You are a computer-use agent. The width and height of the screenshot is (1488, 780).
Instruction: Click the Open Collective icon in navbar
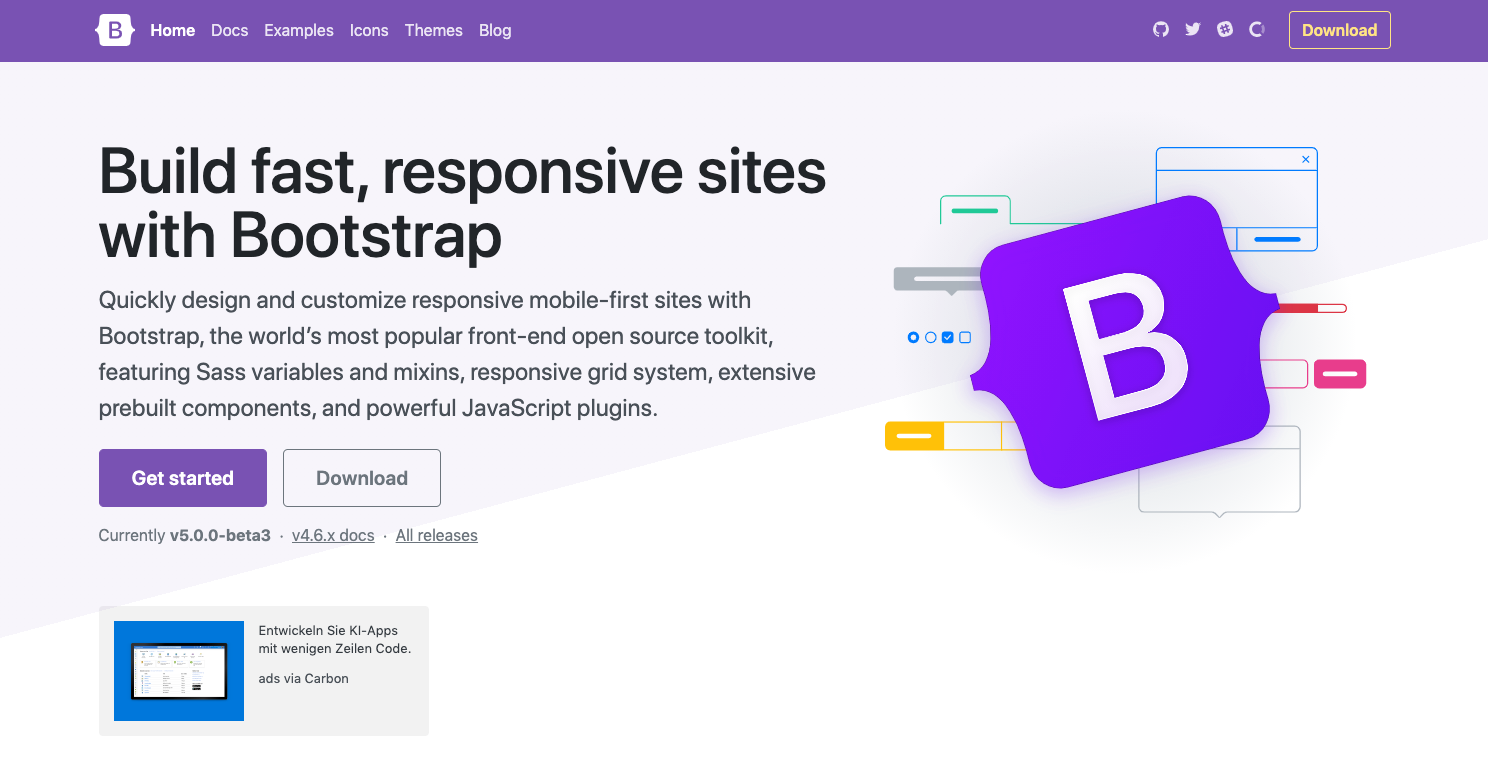tap(1256, 30)
